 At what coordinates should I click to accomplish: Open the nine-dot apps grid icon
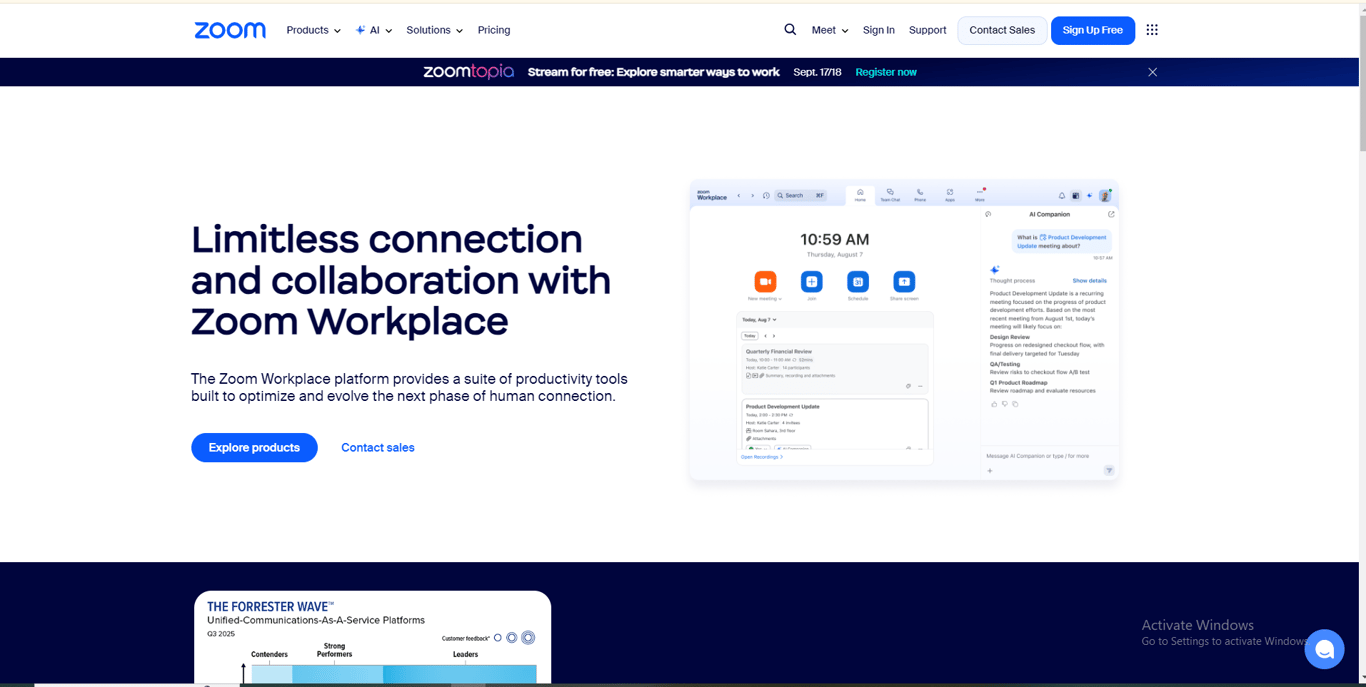[x=1152, y=30]
